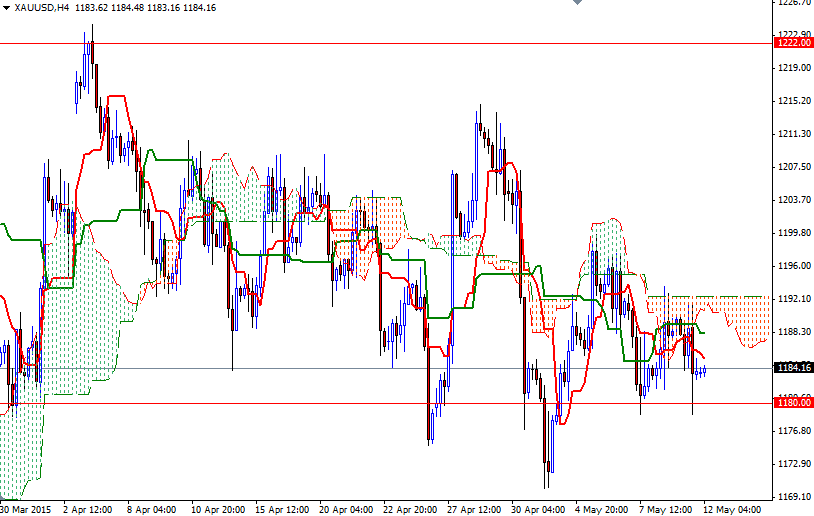The height and width of the screenshot is (516, 814).
Task: Click the 22 Apr 20:00 time label
Action: pyautogui.click(x=409, y=508)
